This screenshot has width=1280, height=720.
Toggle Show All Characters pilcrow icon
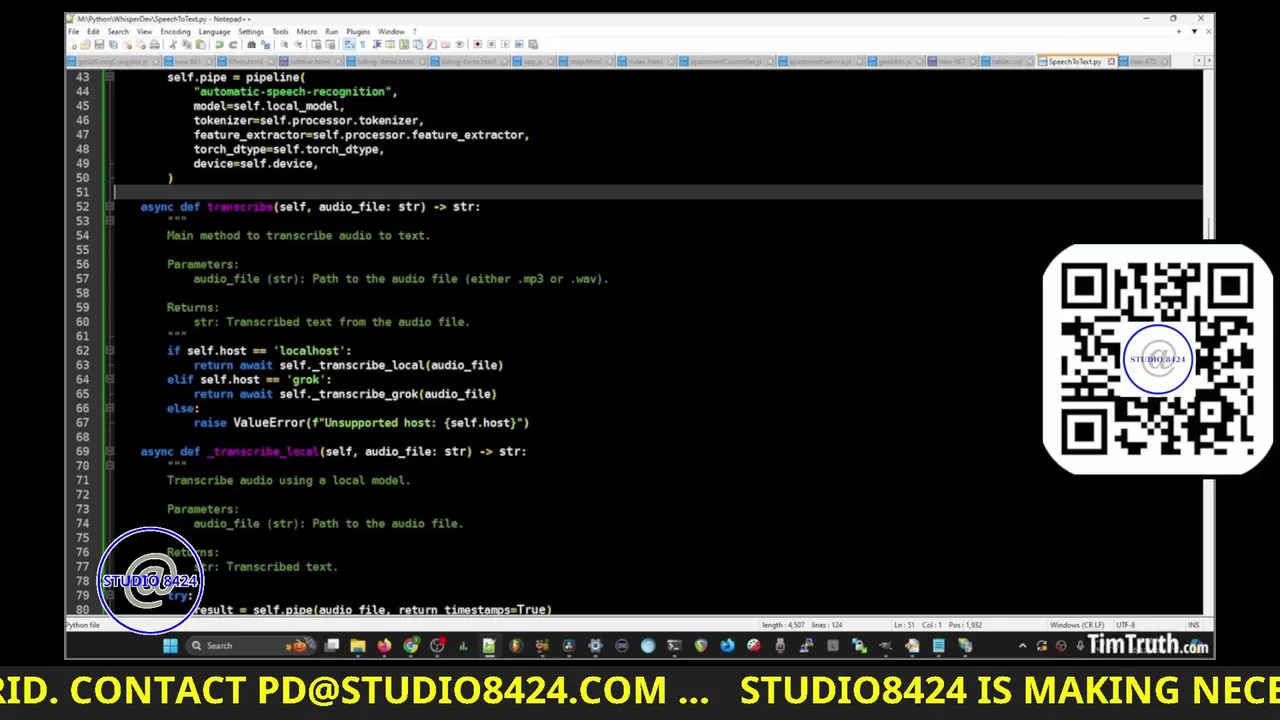pyautogui.click(x=362, y=44)
